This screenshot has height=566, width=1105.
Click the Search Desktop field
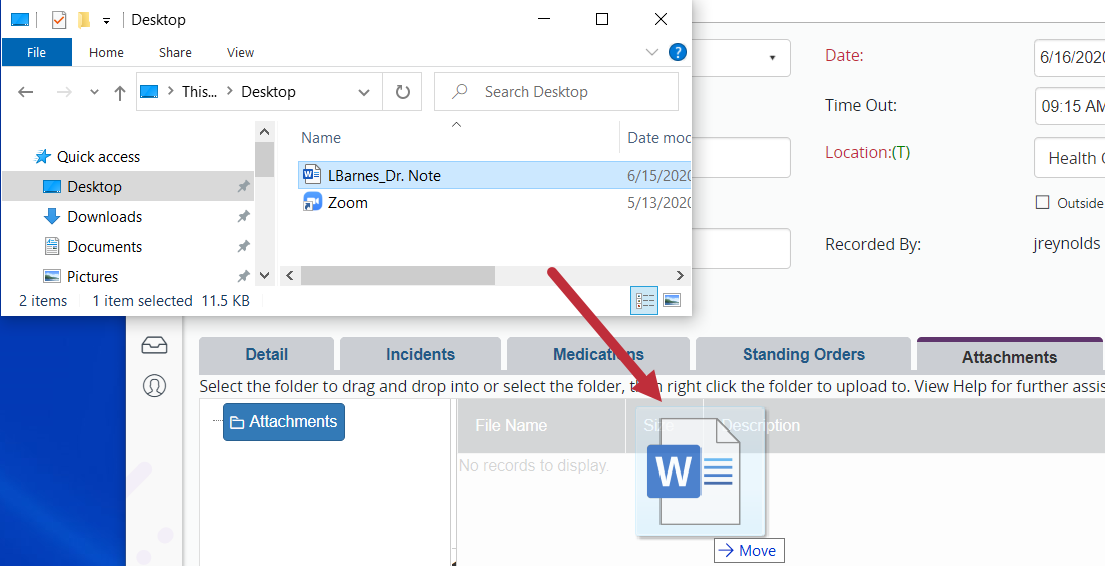click(x=557, y=92)
